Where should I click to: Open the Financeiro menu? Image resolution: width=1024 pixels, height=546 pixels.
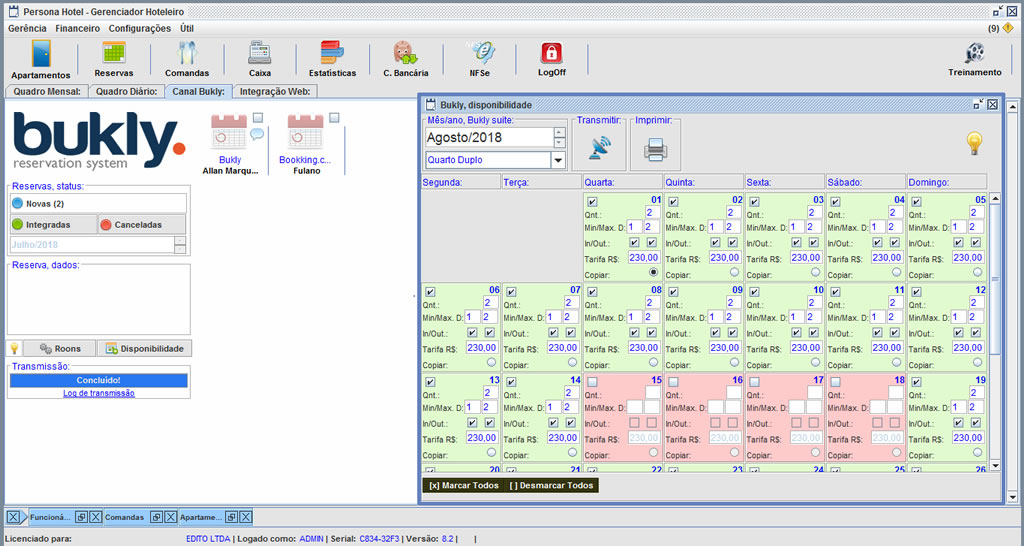[x=78, y=28]
